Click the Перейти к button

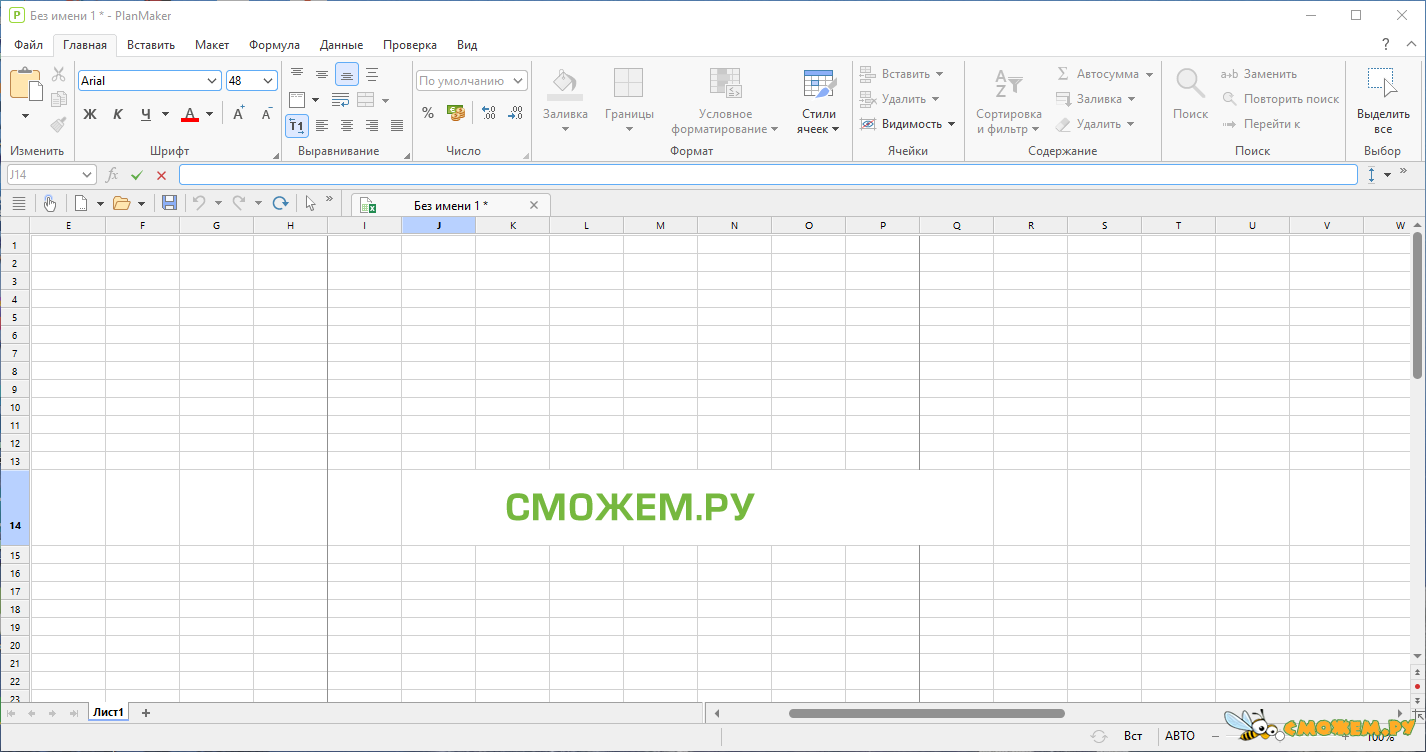(x=1261, y=124)
